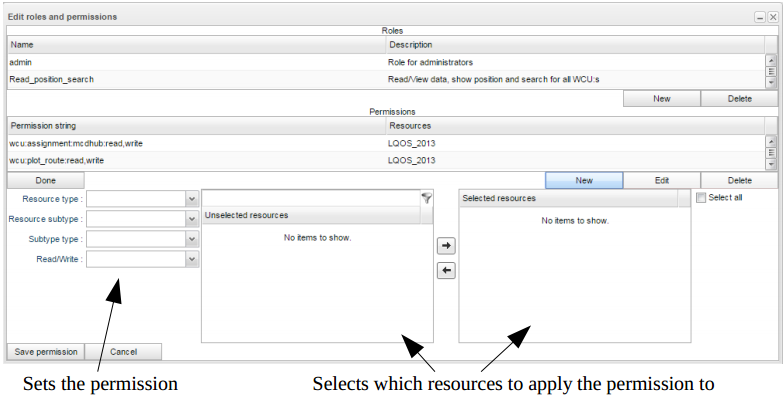Click Save permission button
783x396 pixels.
[x=45, y=352]
